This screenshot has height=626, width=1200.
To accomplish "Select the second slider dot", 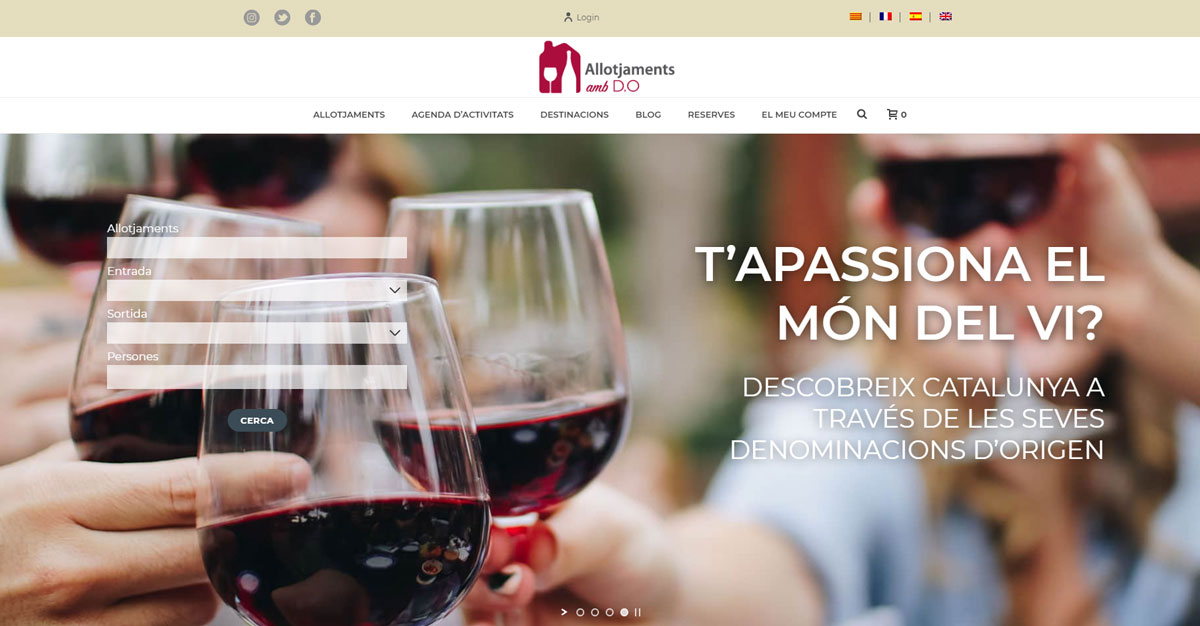I will point(595,612).
